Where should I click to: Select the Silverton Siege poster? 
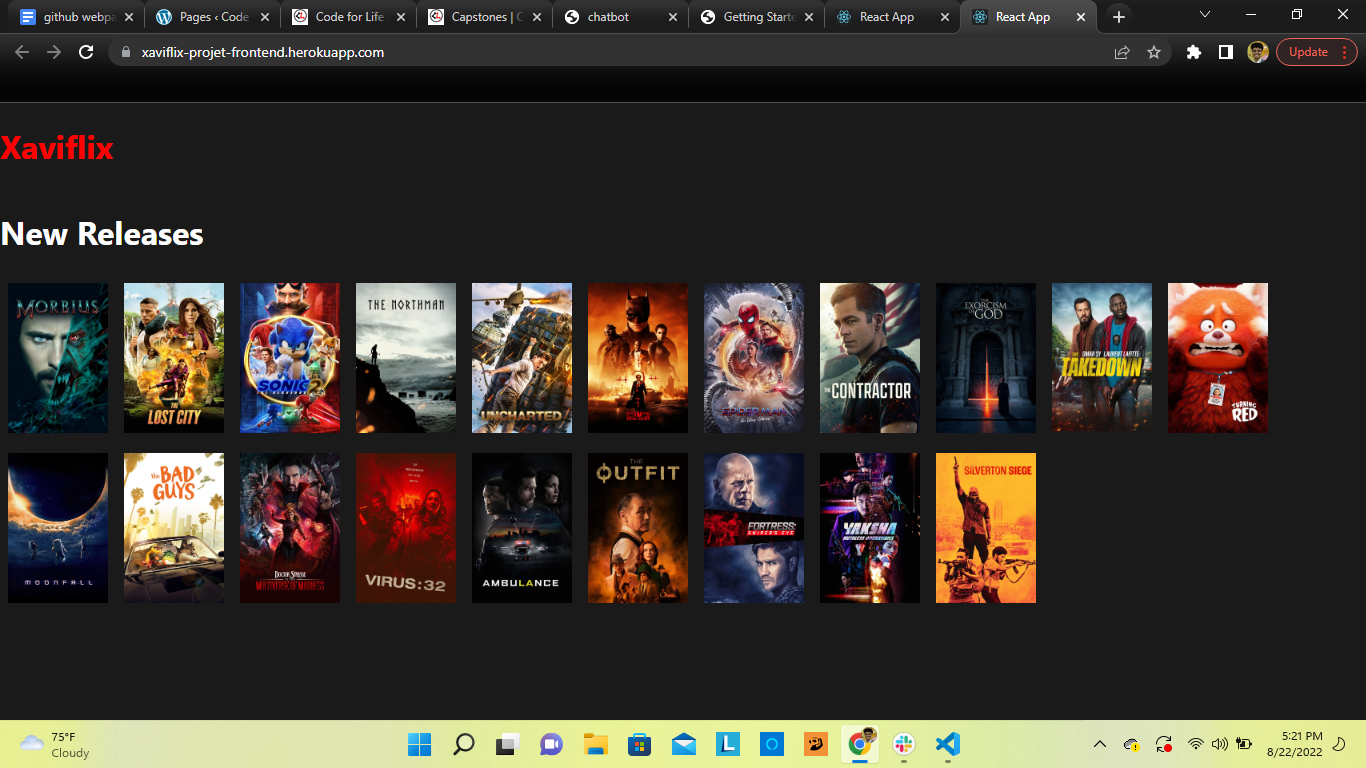click(986, 528)
